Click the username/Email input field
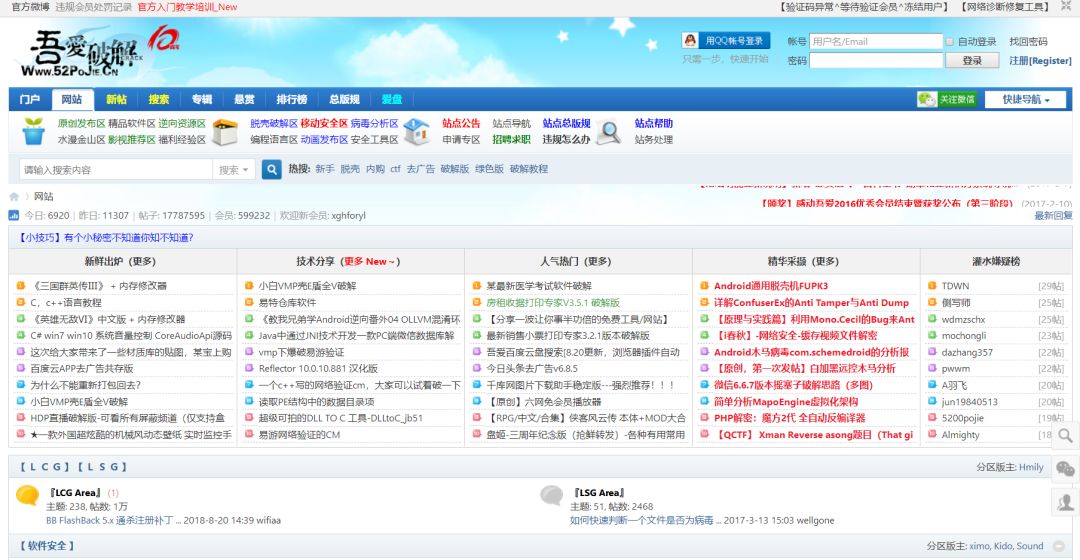 click(875, 41)
